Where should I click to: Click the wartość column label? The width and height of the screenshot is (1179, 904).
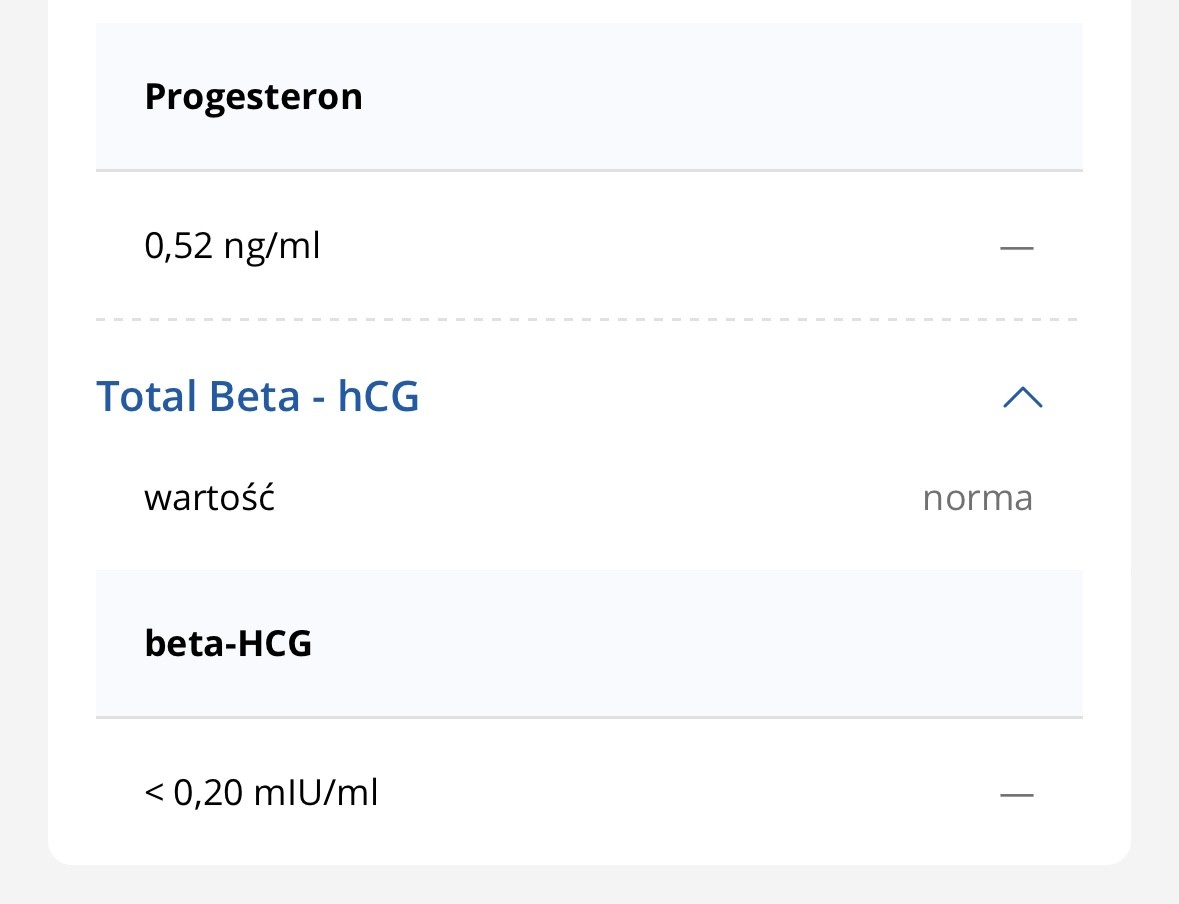pyautogui.click(x=209, y=497)
